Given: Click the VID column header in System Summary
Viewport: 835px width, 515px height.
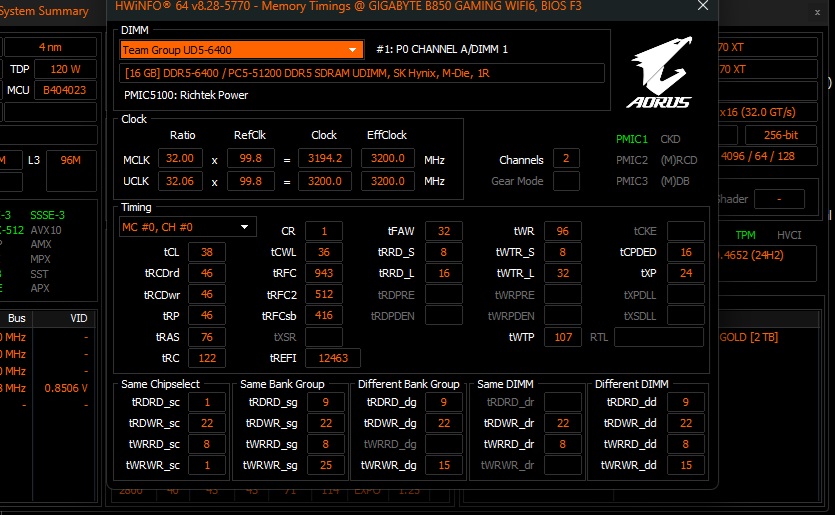Looking at the screenshot, I should pos(79,318).
